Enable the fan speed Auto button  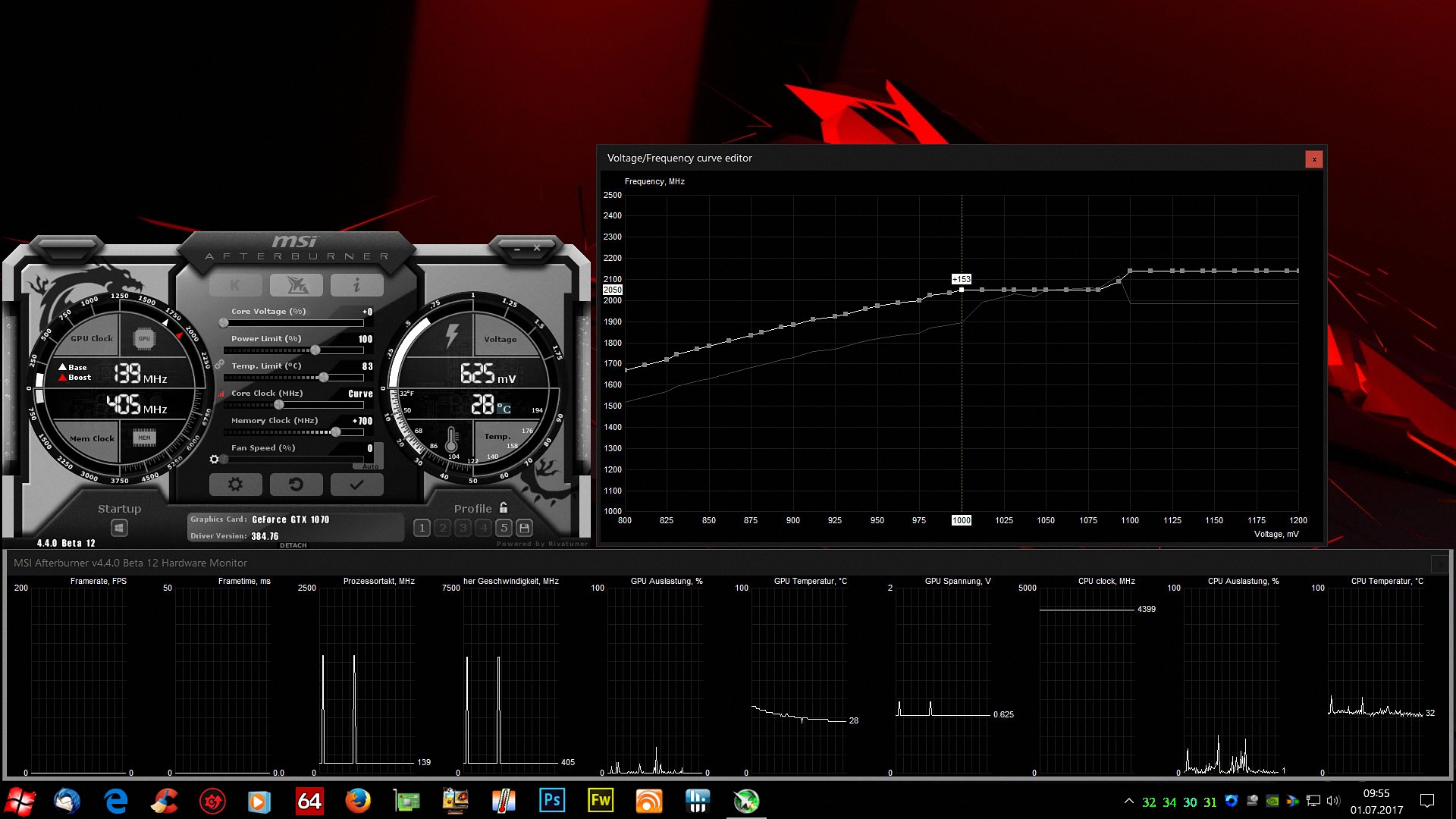click(x=370, y=466)
